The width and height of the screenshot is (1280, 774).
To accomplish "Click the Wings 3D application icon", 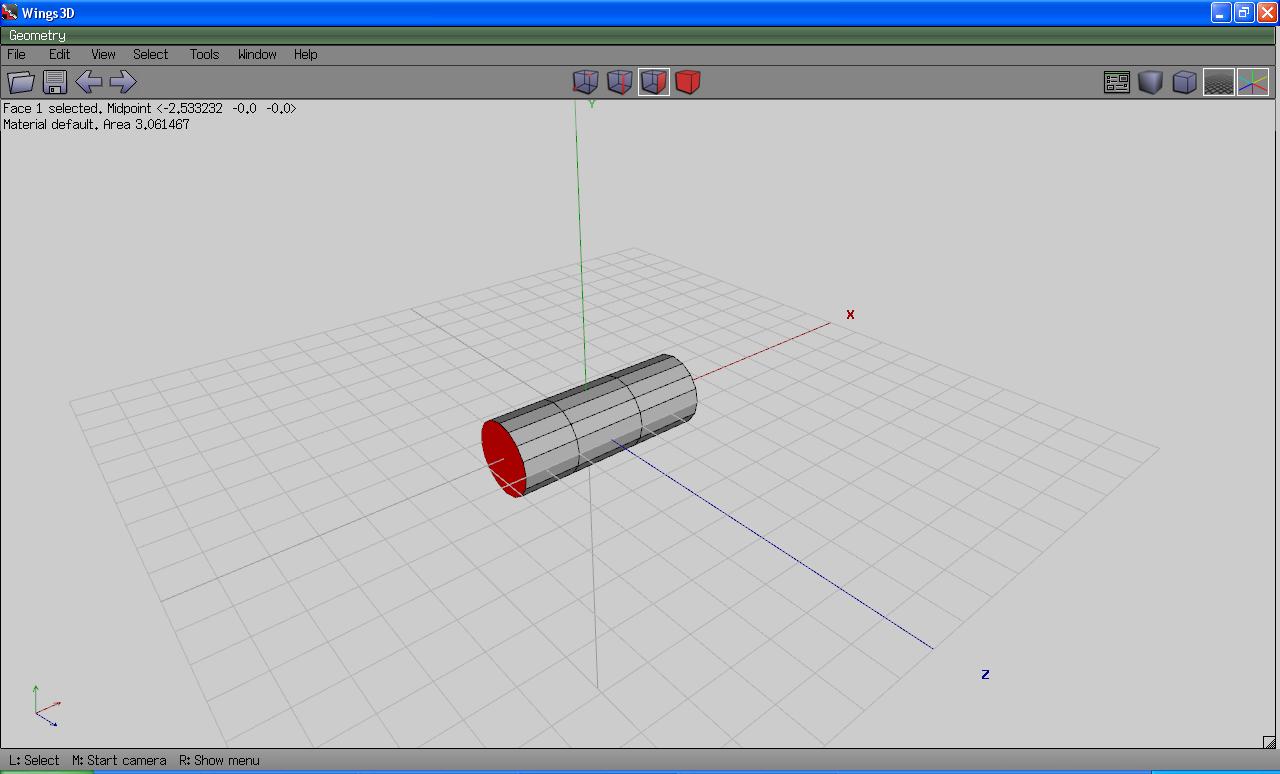I will [10, 13].
